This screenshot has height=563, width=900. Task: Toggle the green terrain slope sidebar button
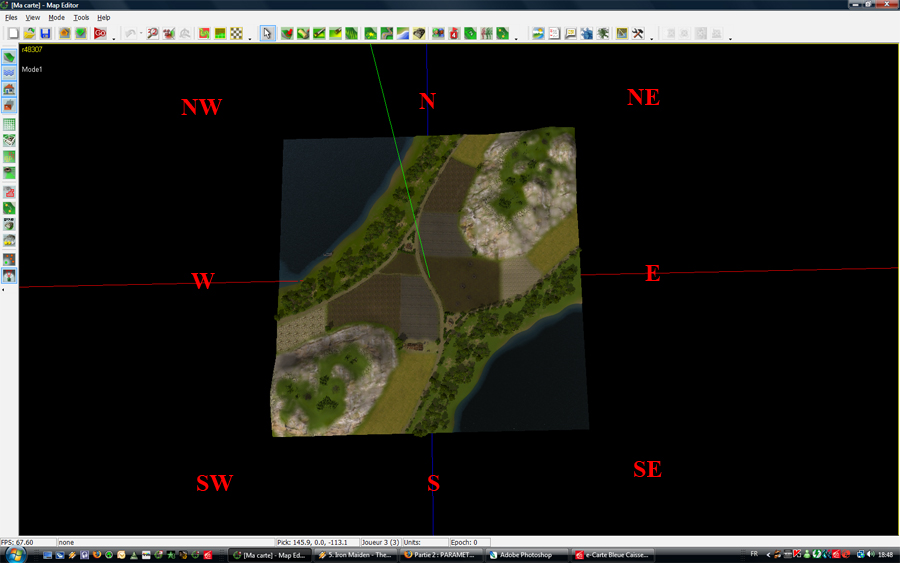point(9,57)
